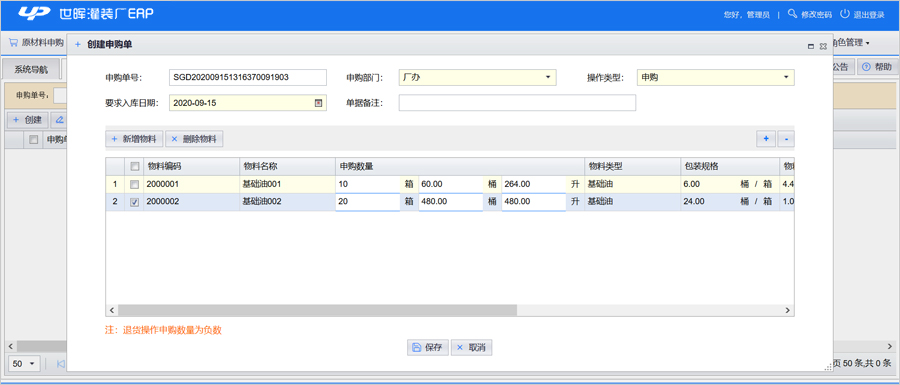The width and height of the screenshot is (900, 385).
Task: Maximize the 创建申购单 dialog
Action: pos(811,45)
